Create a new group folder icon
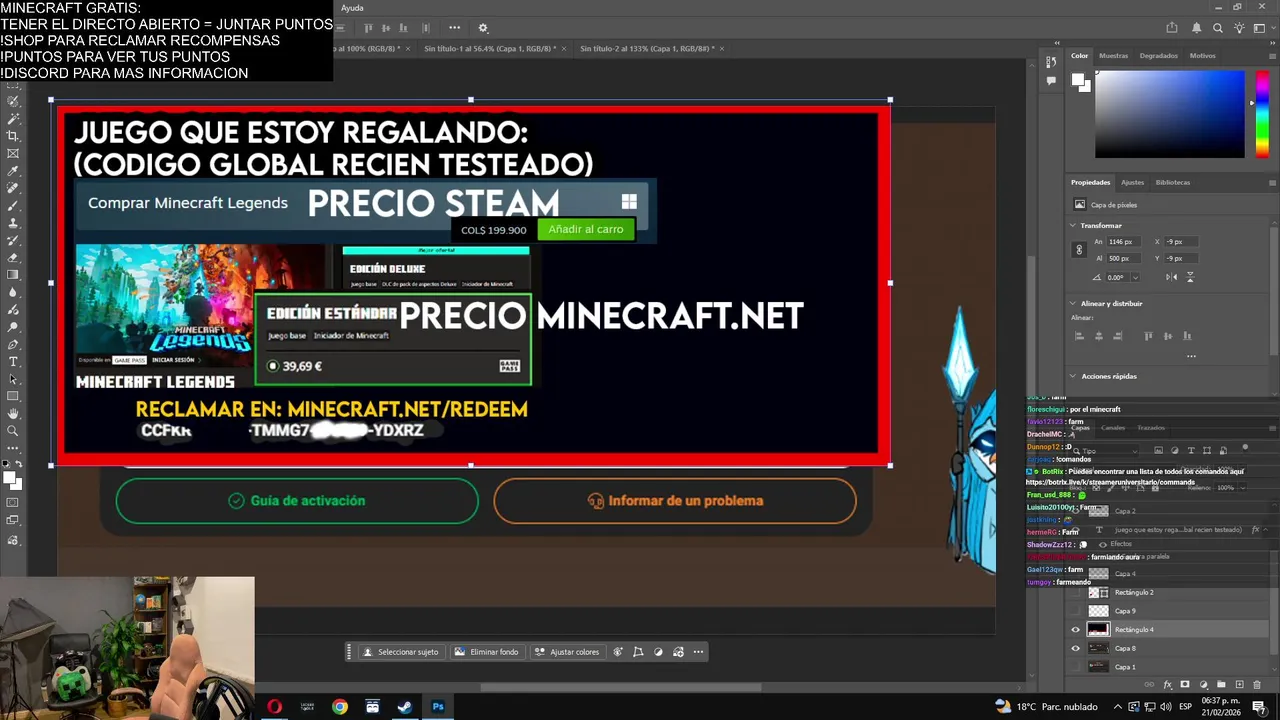Image resolution: width=1280 pixels, height=720 pixels. pyautogui.click(x=1221, y=685)
